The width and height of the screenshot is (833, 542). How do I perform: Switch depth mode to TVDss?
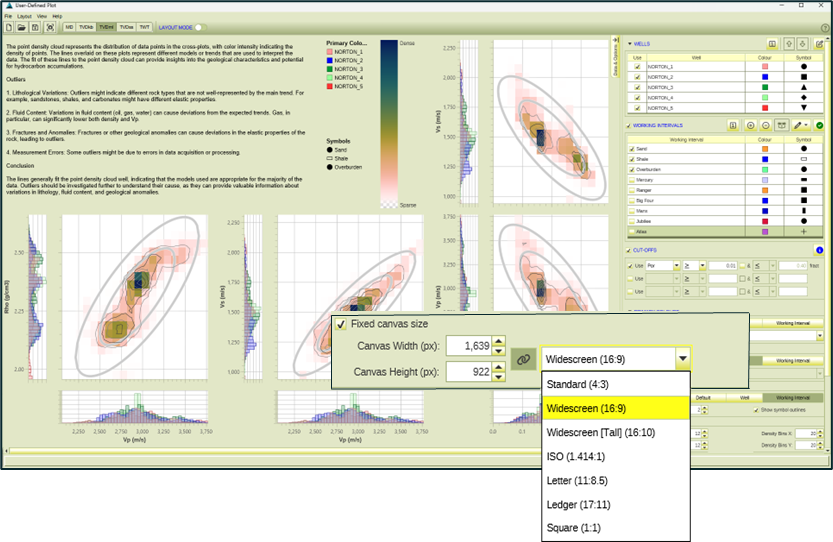coord(126,27)
